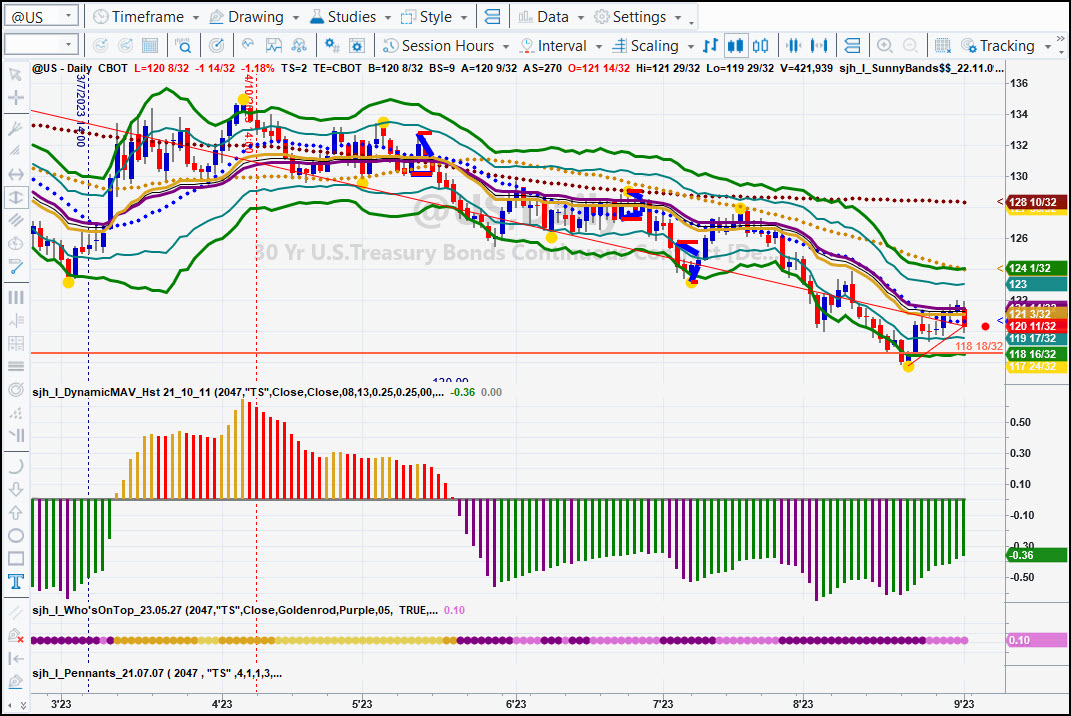
Task: Click the target with arrow icon
Action: coord(217,46)
